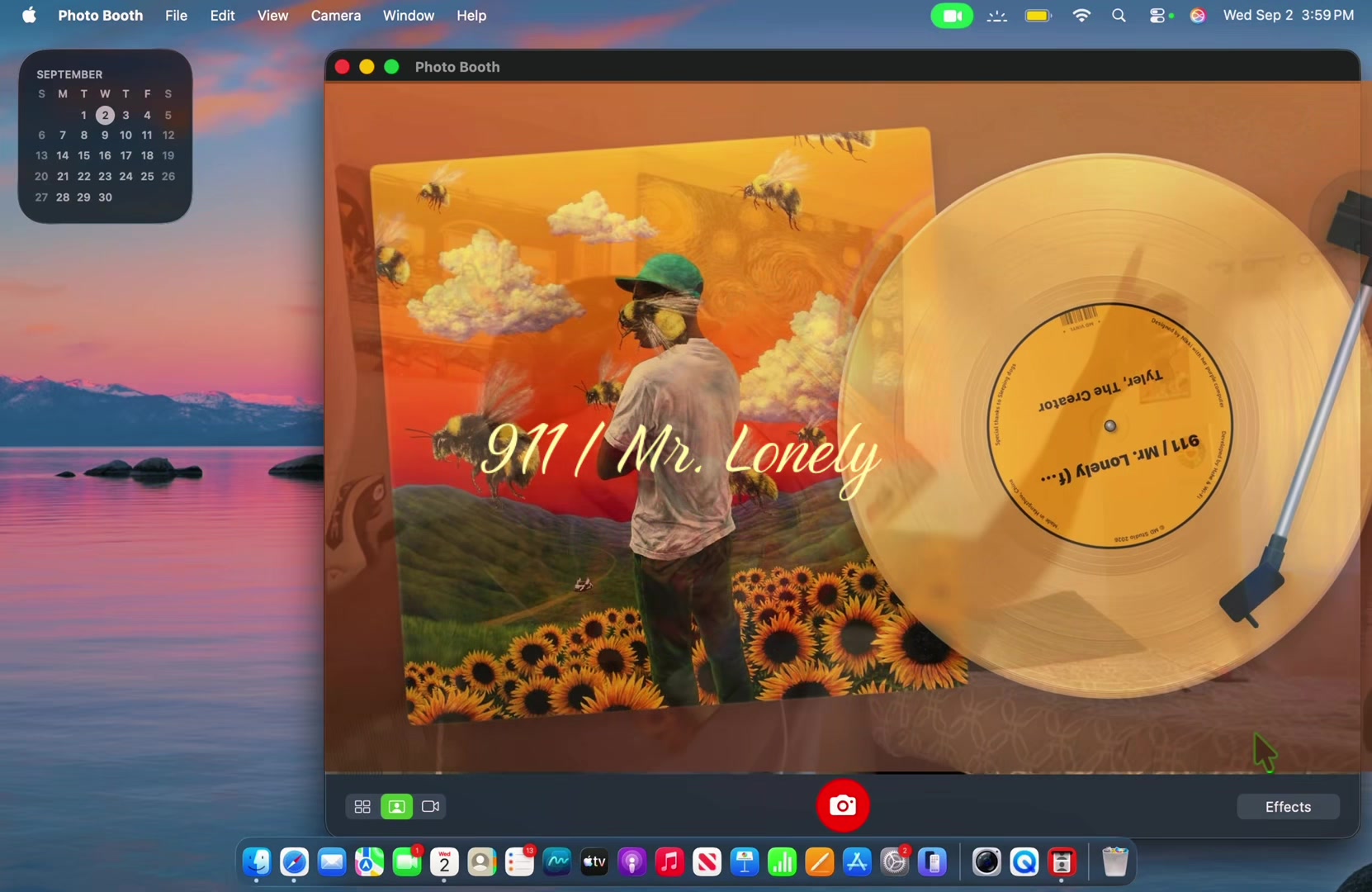This screenshot has height=892, width=1372.
Task: Select single still photo mode
Action: point(396,807)
